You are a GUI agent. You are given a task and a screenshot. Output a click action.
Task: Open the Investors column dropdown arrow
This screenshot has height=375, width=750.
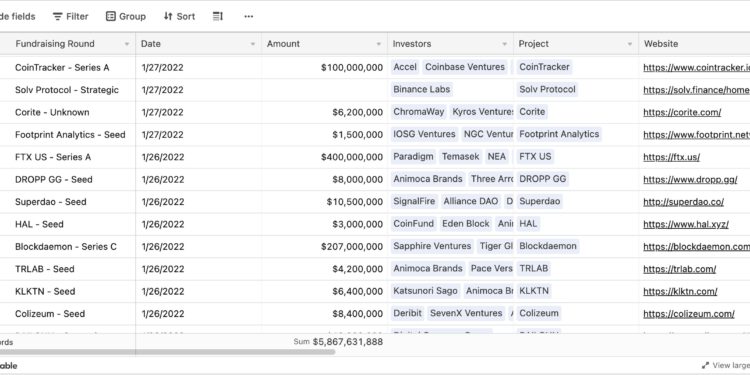[505, 44]
